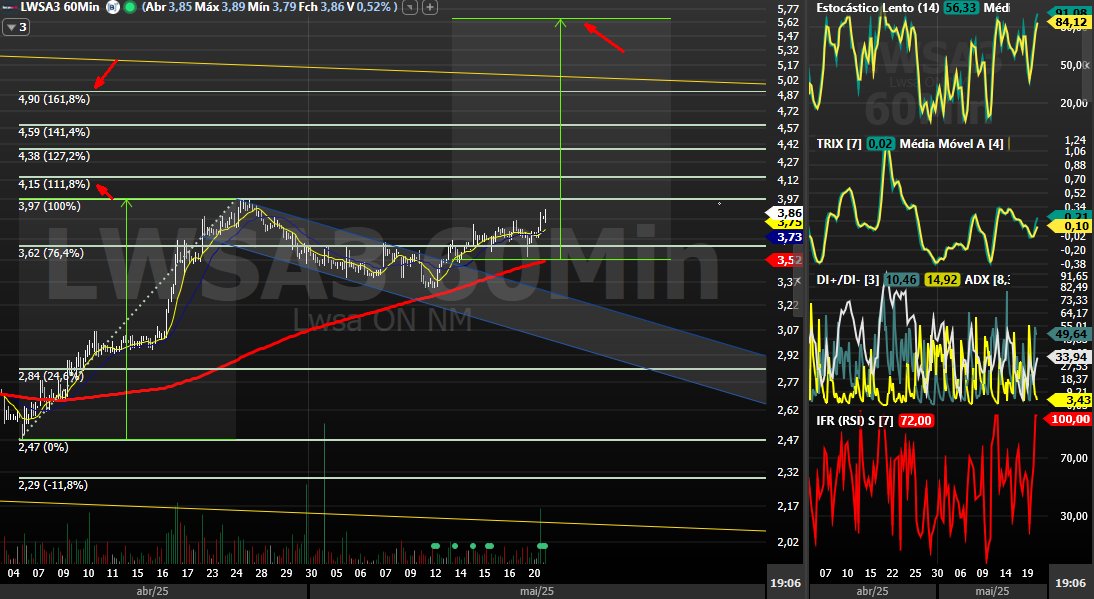Select the 2,47 (0%) Fibonacci level label
This screenshot has width=1094, height=599.
click(x=43, y=447)
